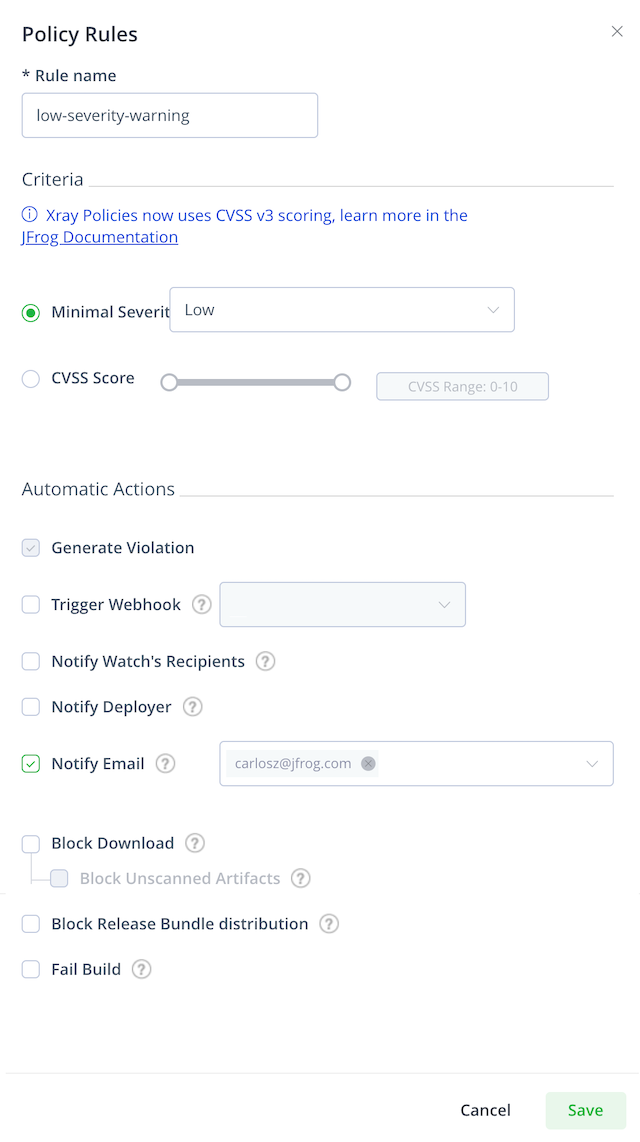The width and height of the screenshot is (640, 1142).
Task: Open the Minimal Severity dropdown
Action: (342, 310)
